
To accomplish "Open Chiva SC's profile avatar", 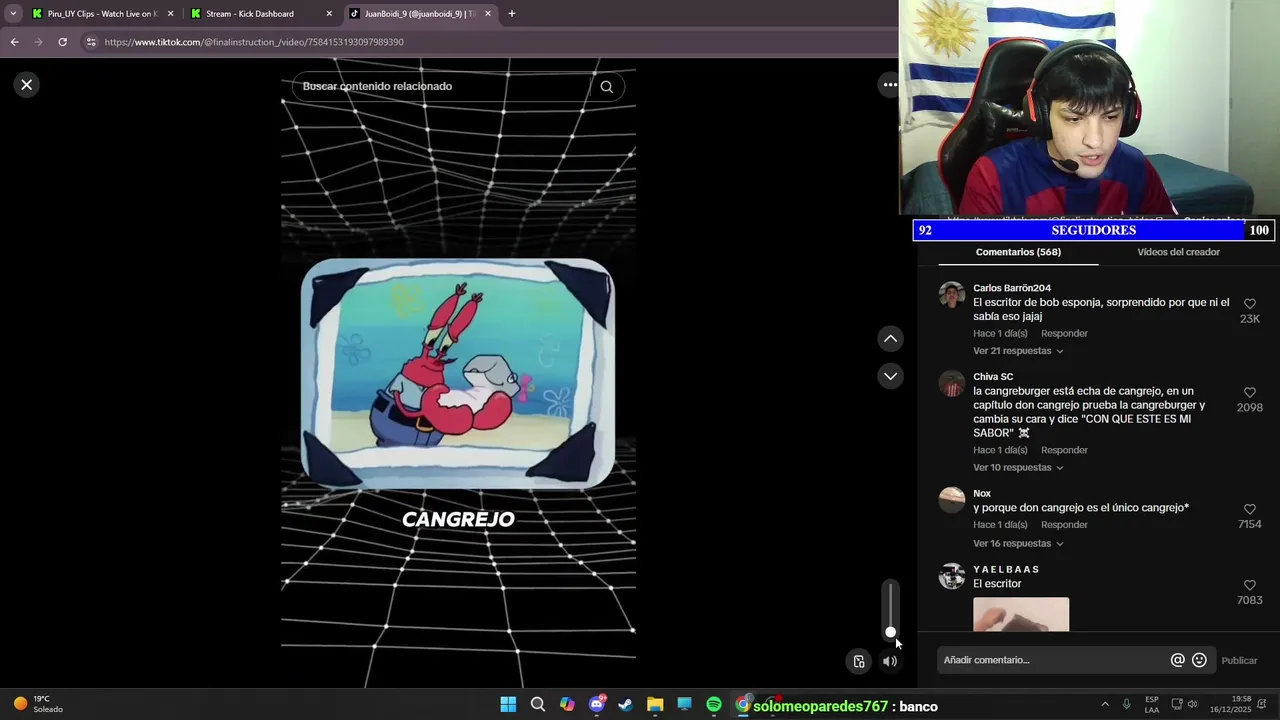I will (x=952, y=384).
